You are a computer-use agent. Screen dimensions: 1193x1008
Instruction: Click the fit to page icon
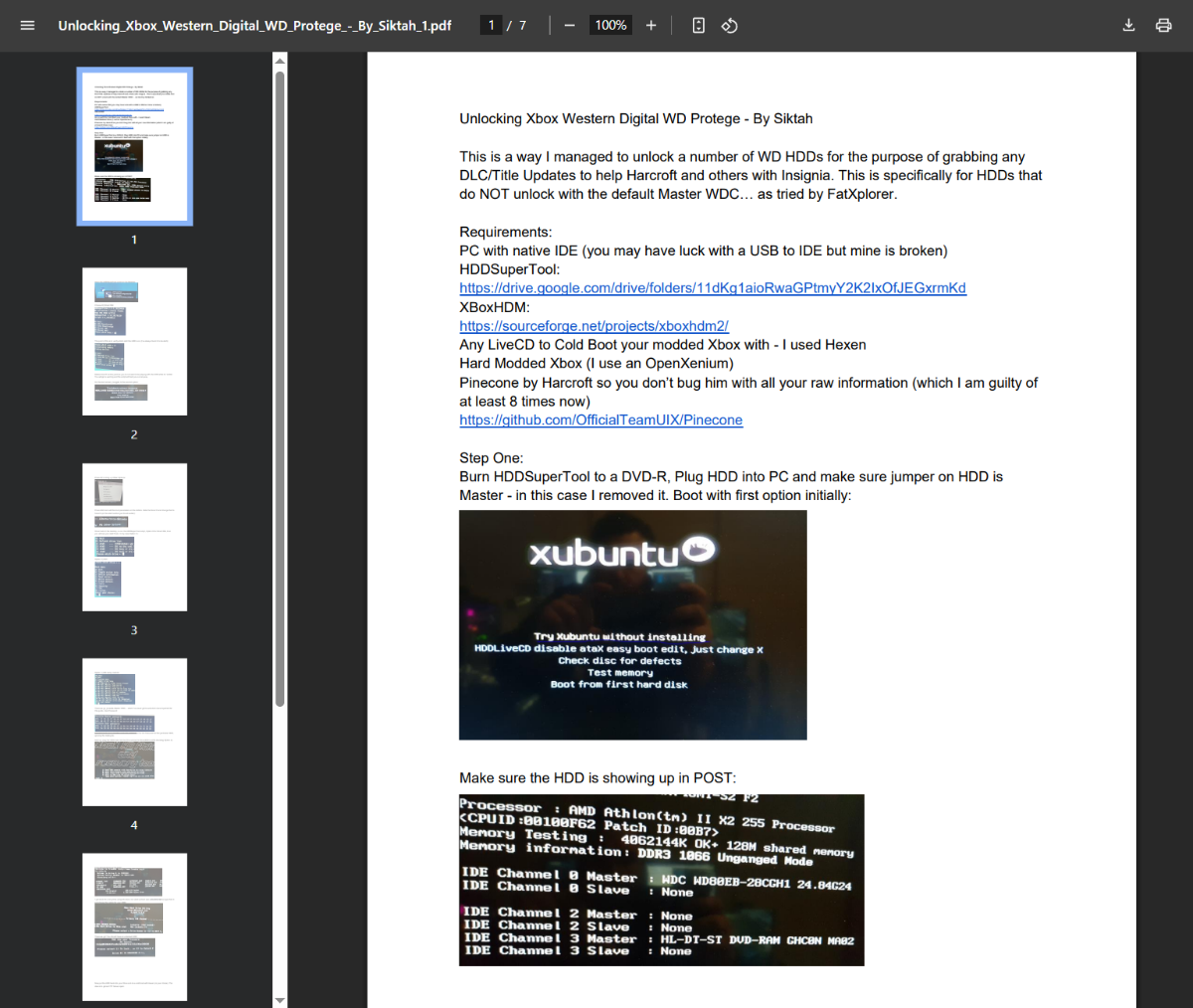699,25
